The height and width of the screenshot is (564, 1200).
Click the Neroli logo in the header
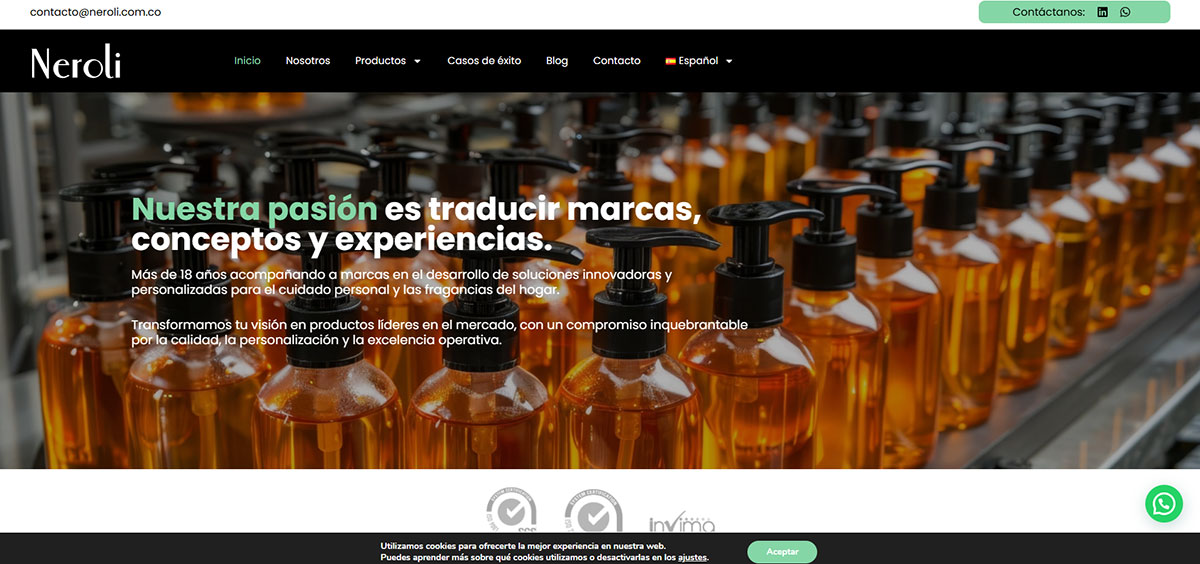[76, 62]
